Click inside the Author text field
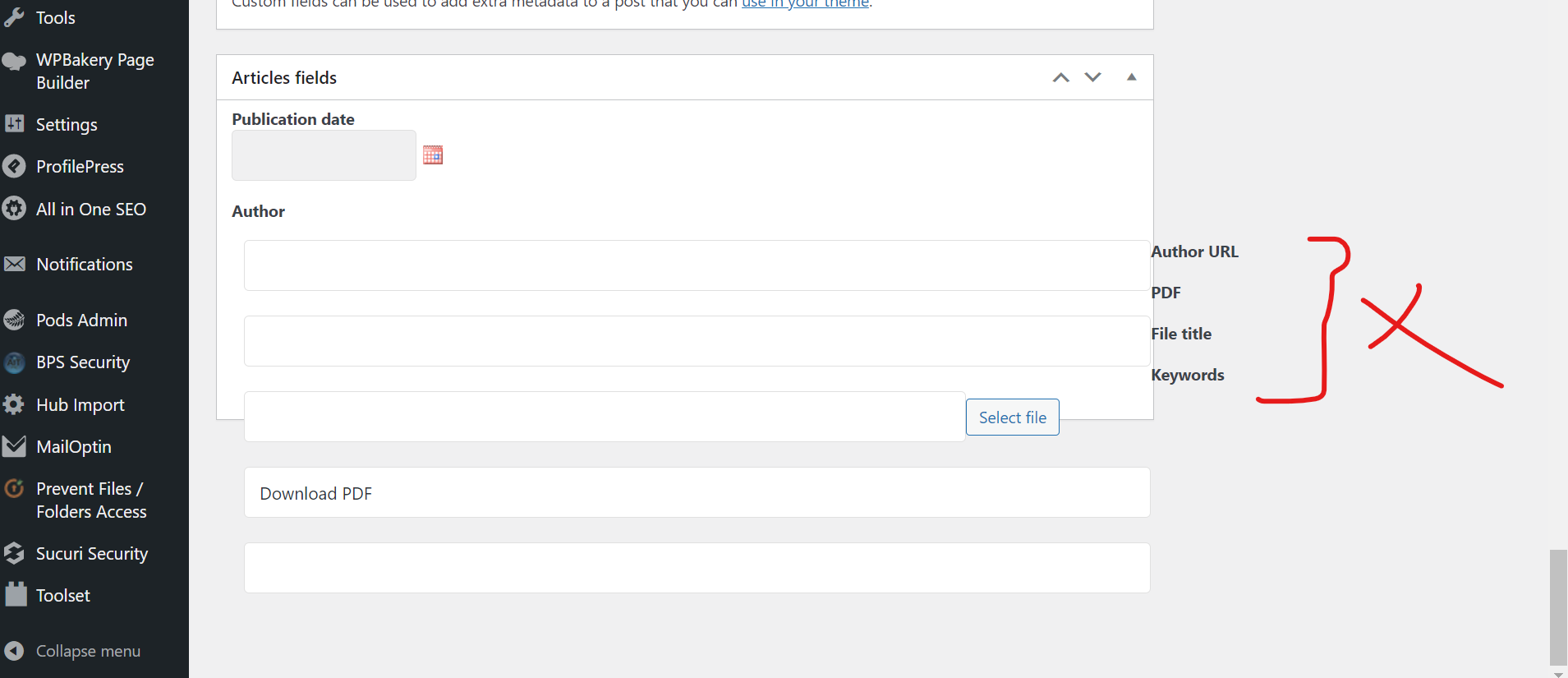The width and height of the screenshot is (1568, 678). [696, 265]
